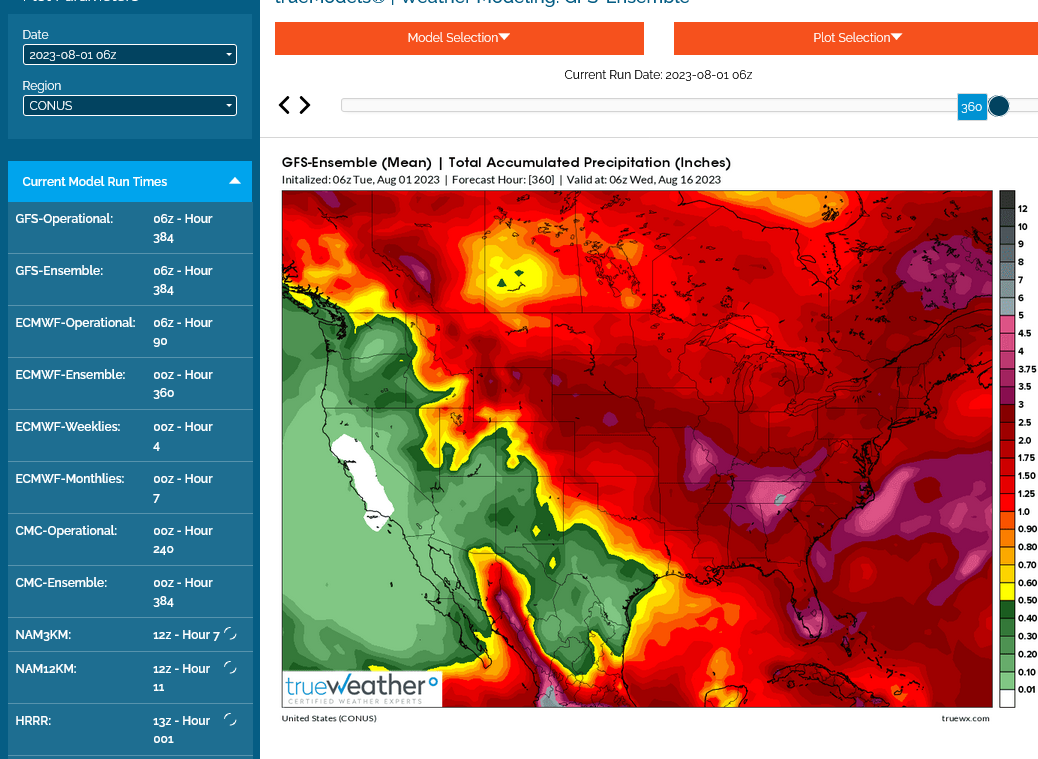Click the forecast hour slider track
This screenshot has height=759, width=1038.
[x=689, y=105]
